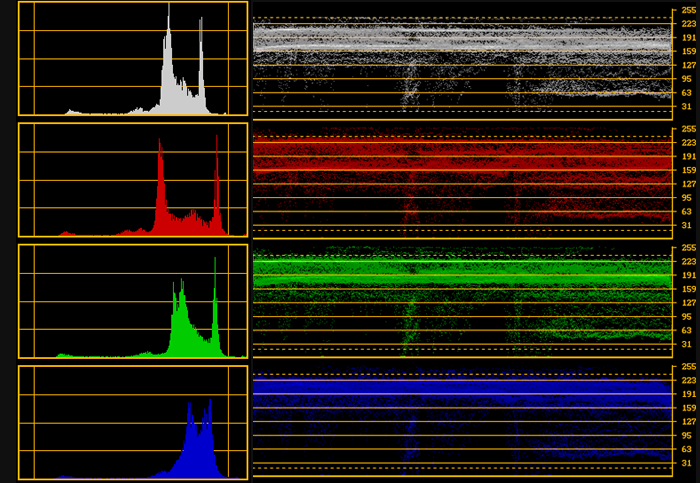Click the 191 label on blue waveform scale
700x483 pixels.
click(689, 394)
